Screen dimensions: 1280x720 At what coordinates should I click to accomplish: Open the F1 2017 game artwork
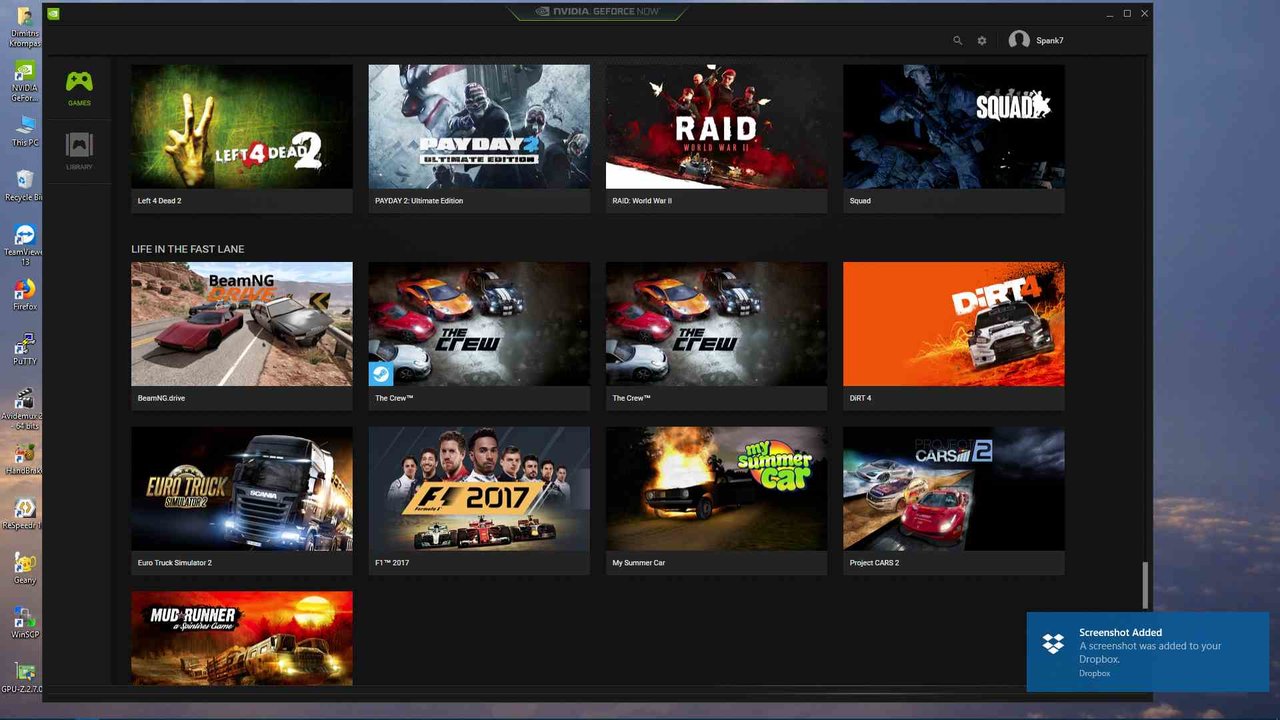coord(479,489)
